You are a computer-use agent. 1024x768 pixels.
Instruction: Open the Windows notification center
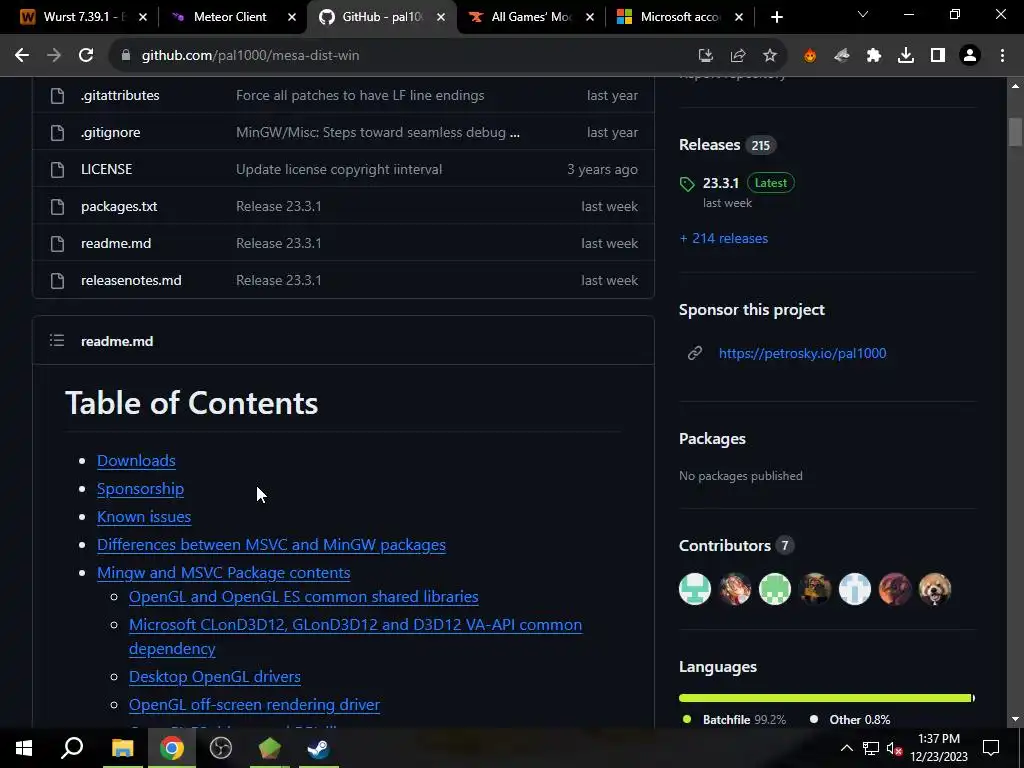pos(991,748)
